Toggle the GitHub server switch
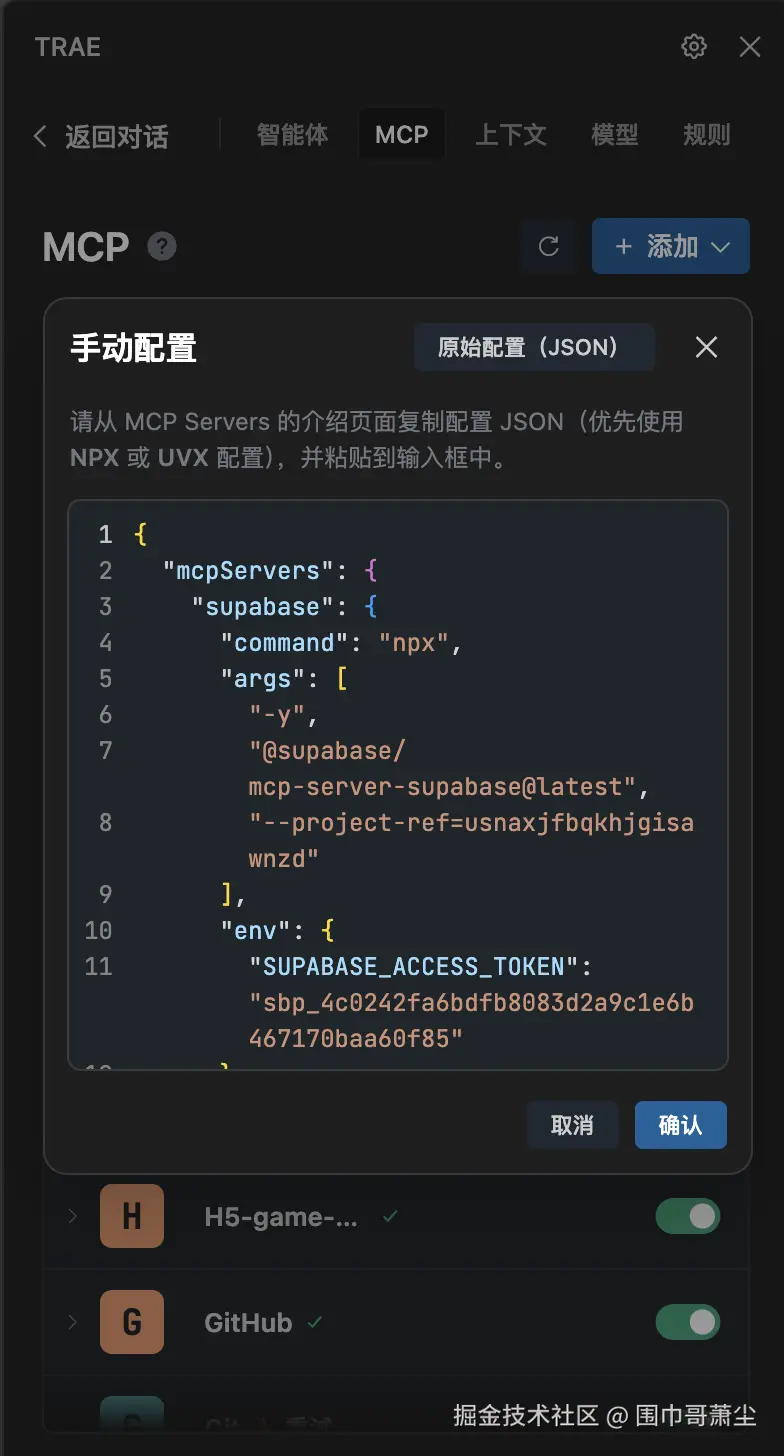Image resolution: width=784 pixels, height=1456 pixels. (x=688, y=1322)
